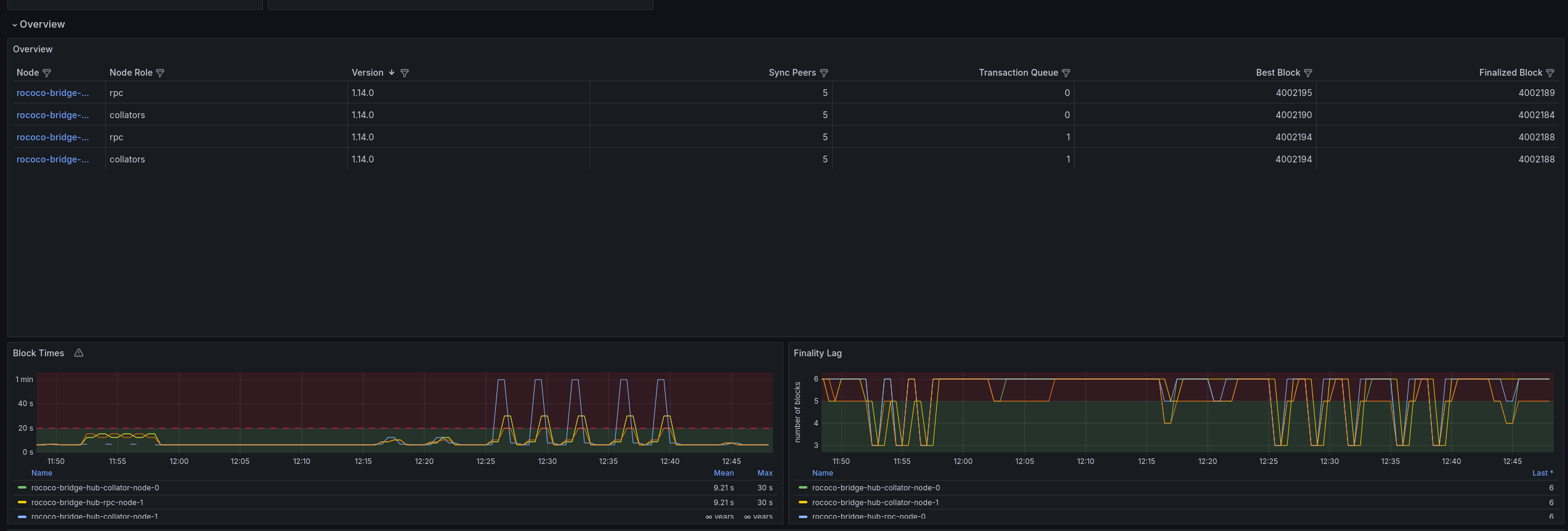Open the Version column filter icon
1568x531 pixels.
tap(405, 73)
